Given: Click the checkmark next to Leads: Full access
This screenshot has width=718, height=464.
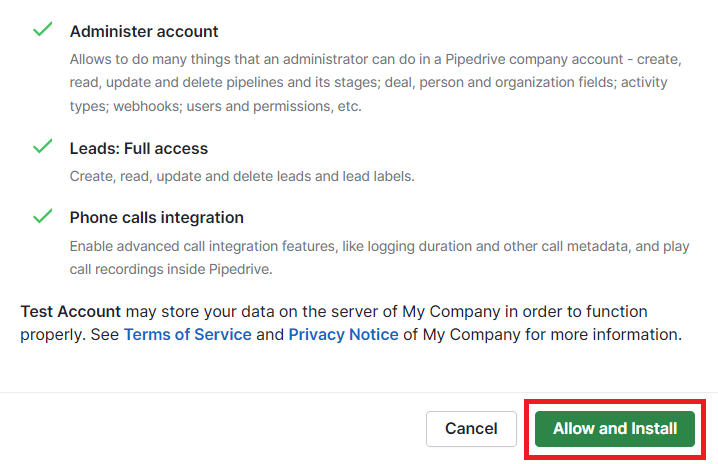Looking at the screenshot, I should pyautogui.click(x=42, y=147).
